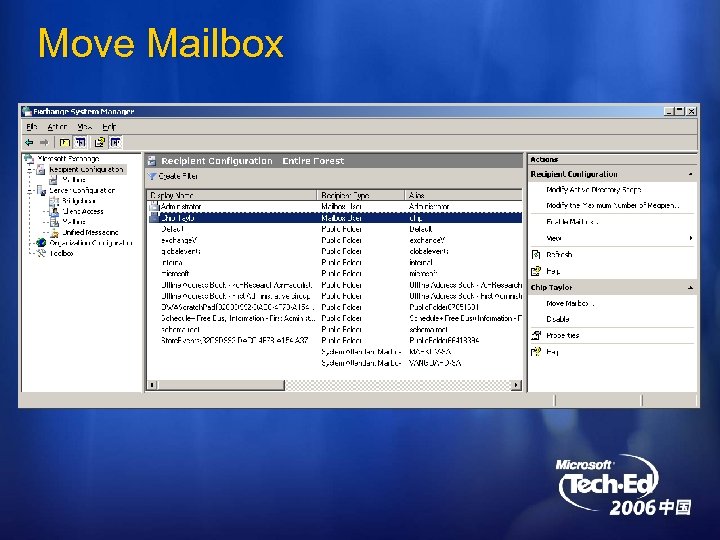Open the View menu in menu bar
Screen dimensions: 720x540
(x=84, y=126)
